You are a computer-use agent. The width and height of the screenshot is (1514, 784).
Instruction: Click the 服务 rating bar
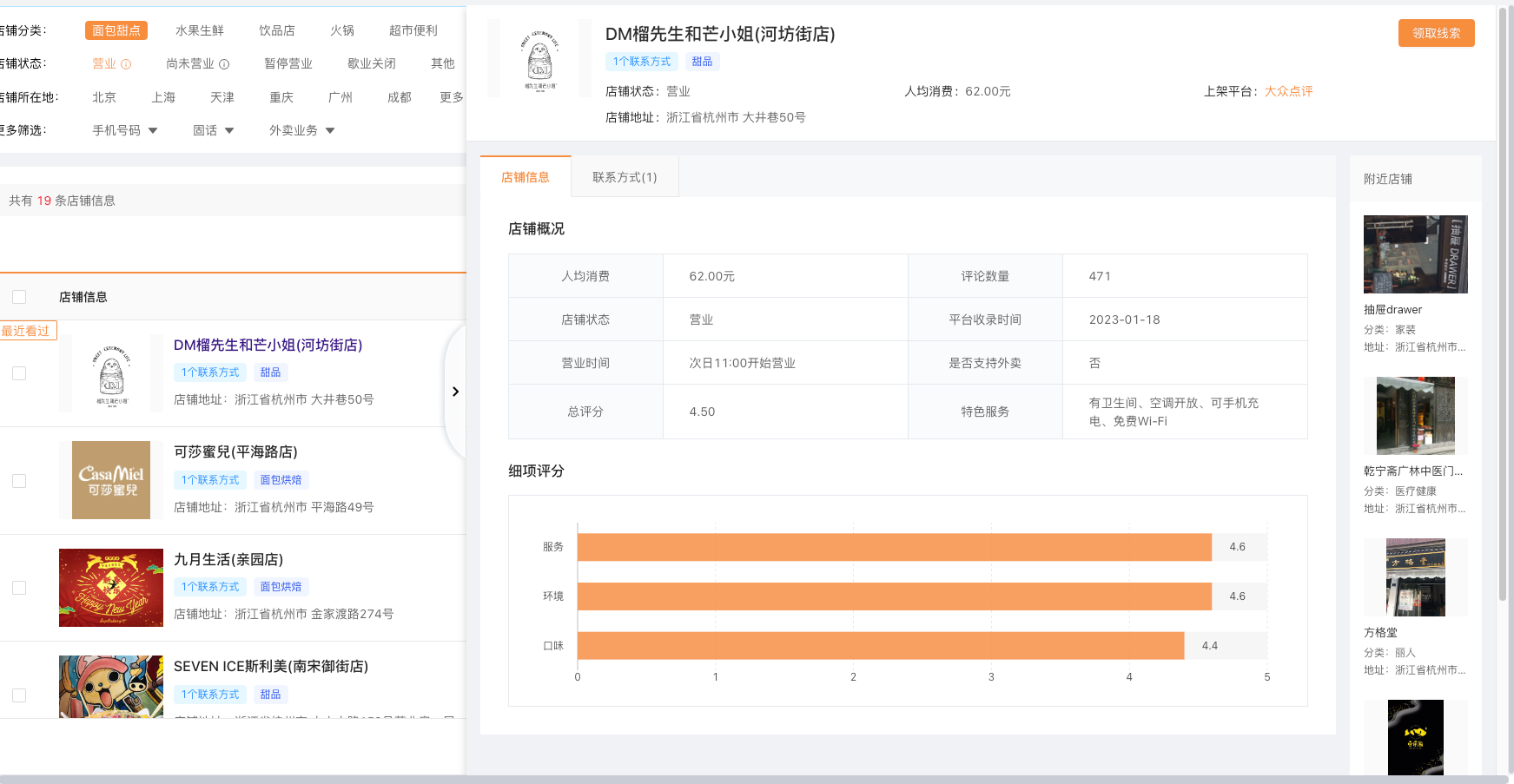tap(894, 547)
